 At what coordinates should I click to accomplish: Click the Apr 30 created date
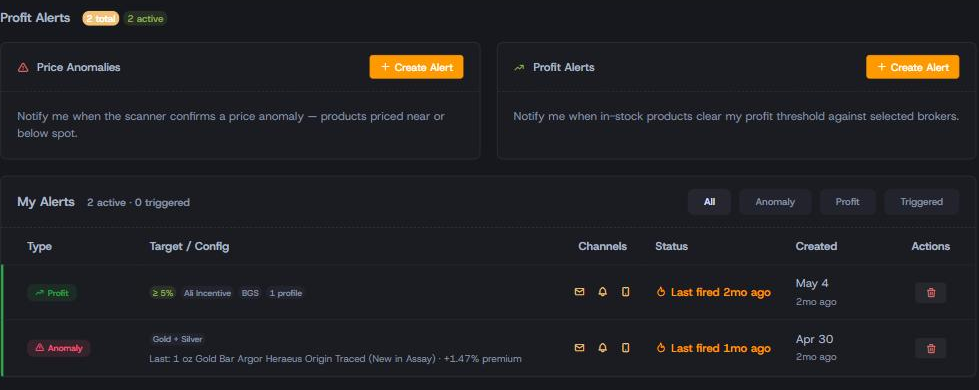814,339
